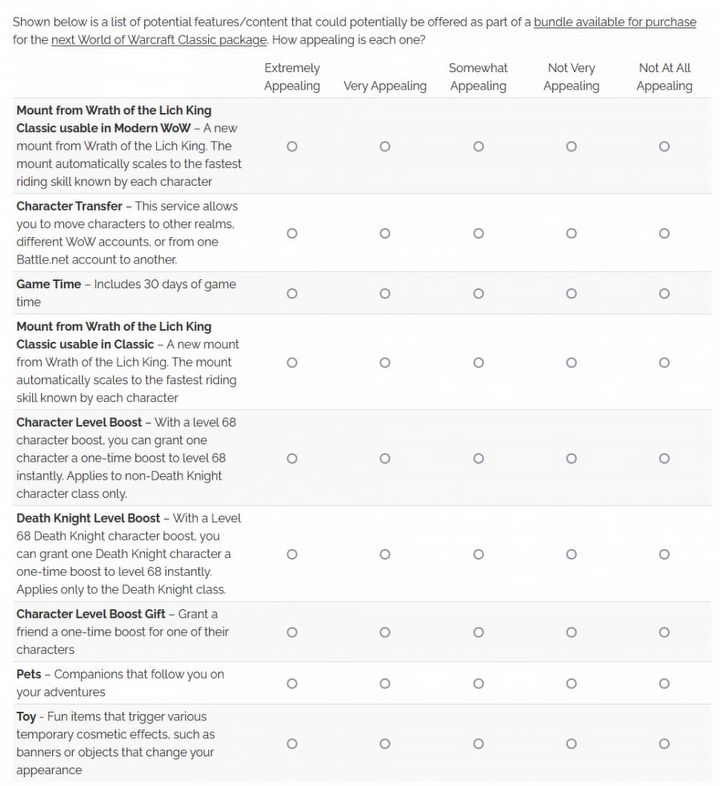720x786 pixels.
Task: Rate Character Level Boost Gift Not Very Appealing
Action: tap(571, 632)
